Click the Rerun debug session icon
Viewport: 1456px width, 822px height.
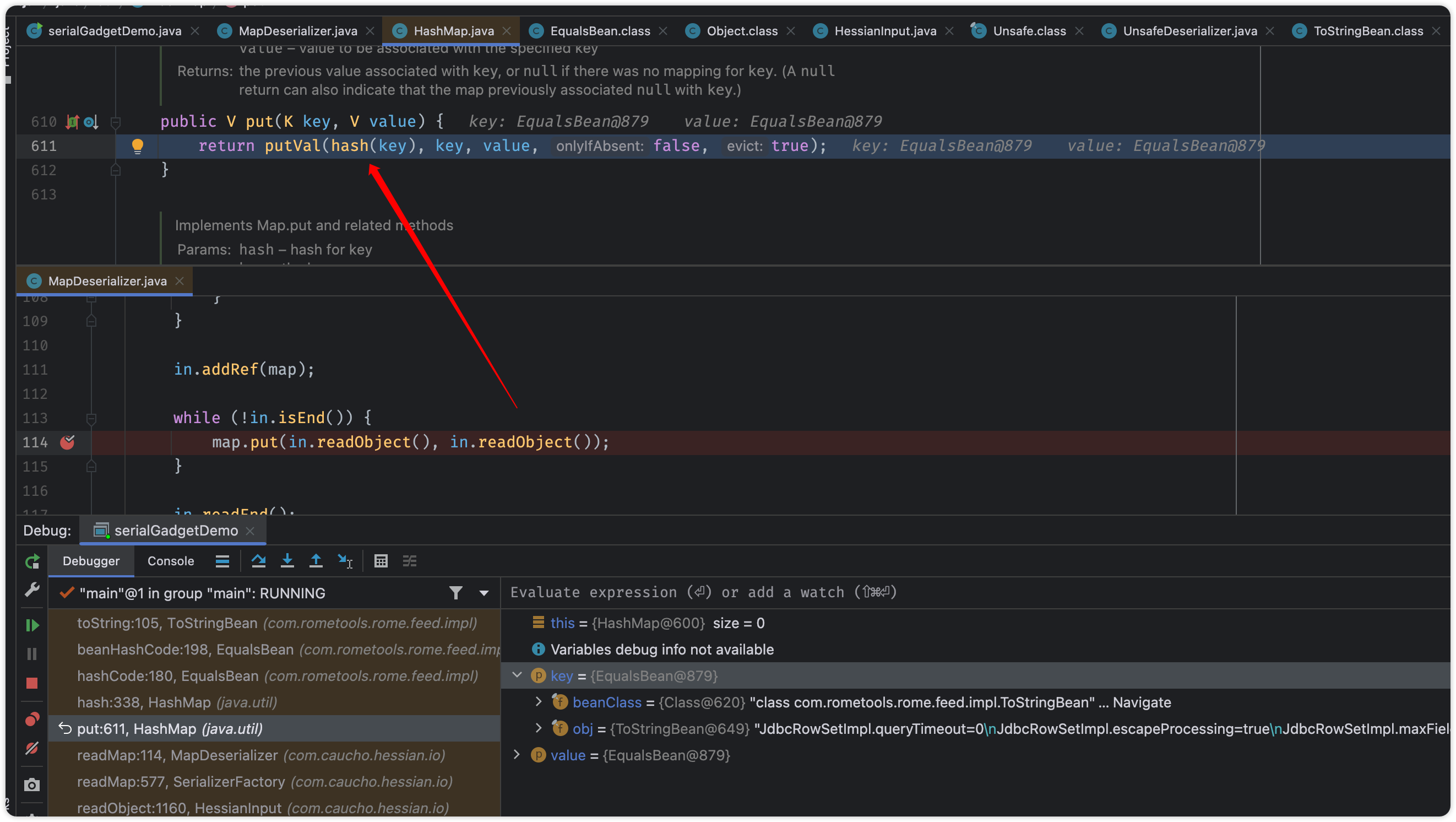[x=32, y=561]
